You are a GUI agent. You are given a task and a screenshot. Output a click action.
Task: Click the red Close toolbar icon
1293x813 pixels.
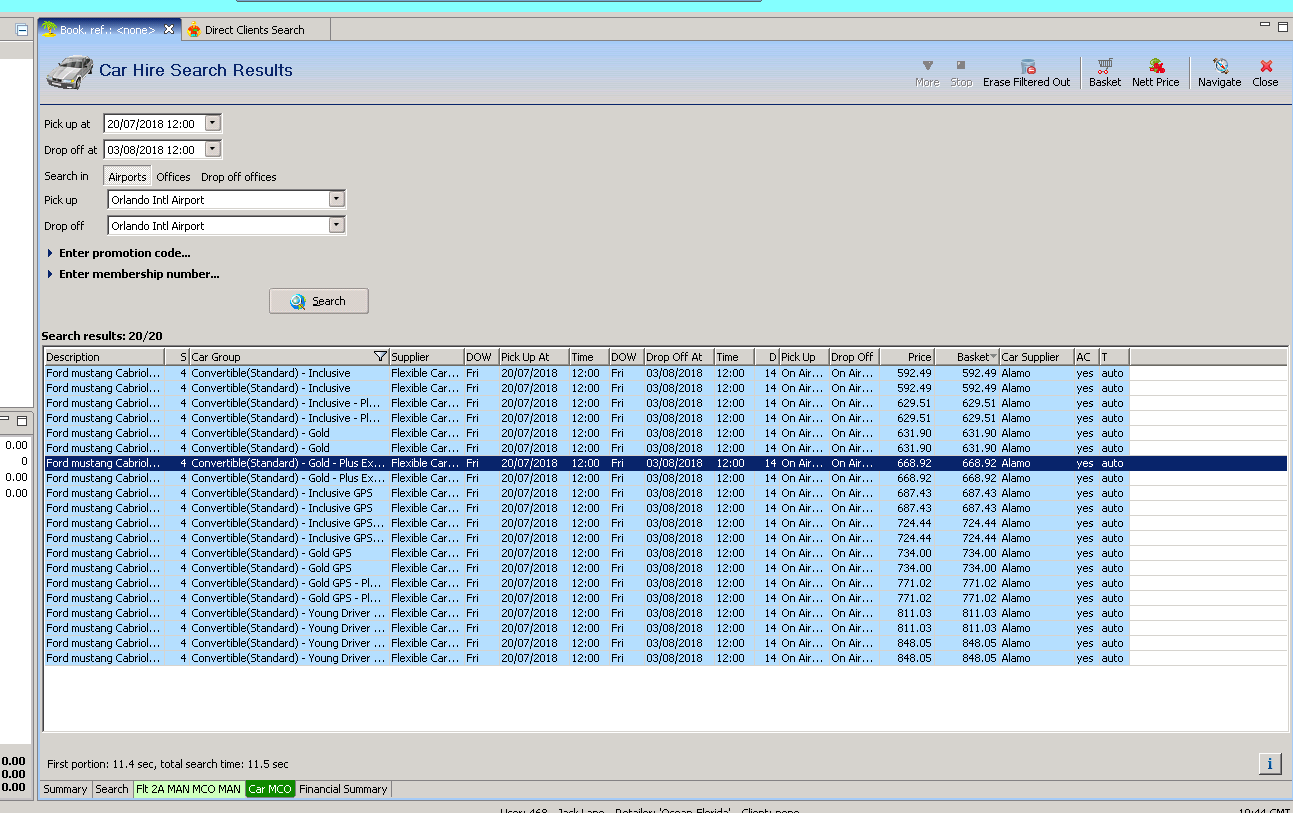click(x=1266, y=67)
